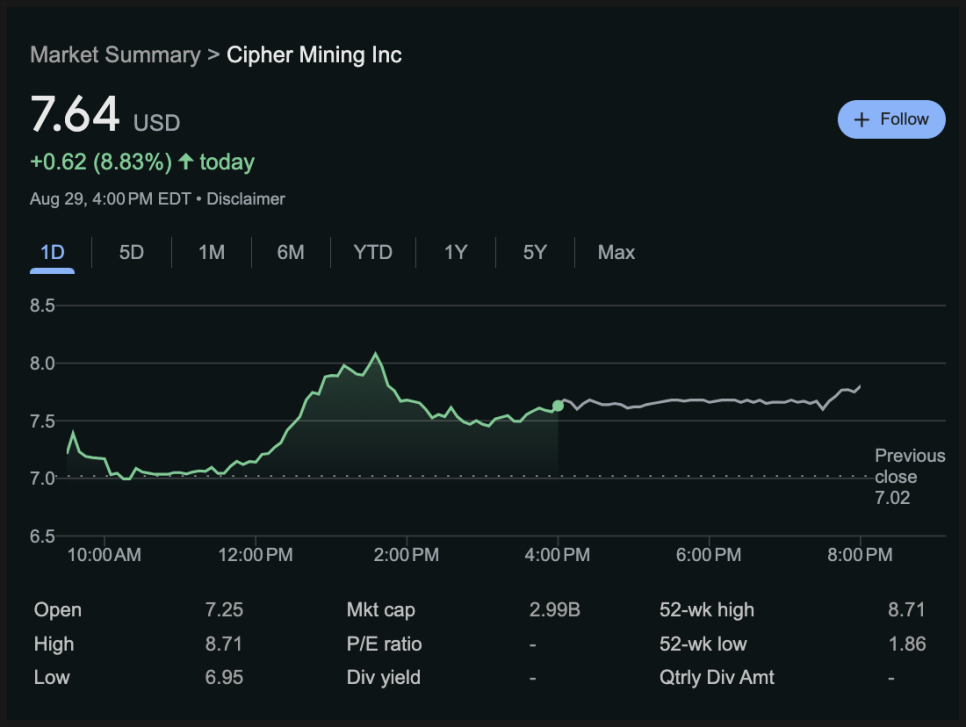Click the green closing price dot on chart
The height and width of the screenshot is (727, 966).
pyautogui.click(x=558, y=405)
